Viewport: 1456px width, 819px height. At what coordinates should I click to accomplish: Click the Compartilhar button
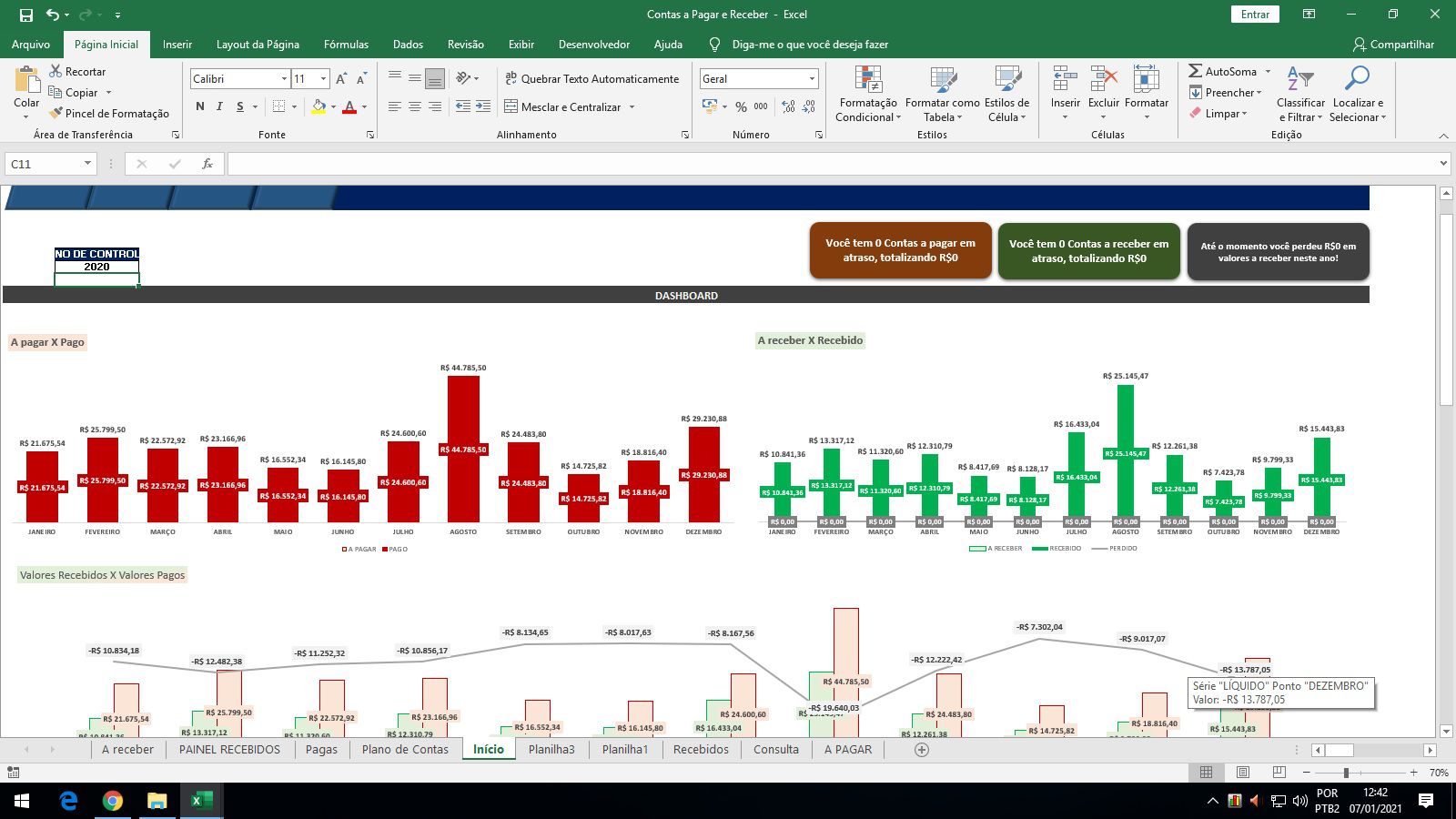[x=1393, y=44]
